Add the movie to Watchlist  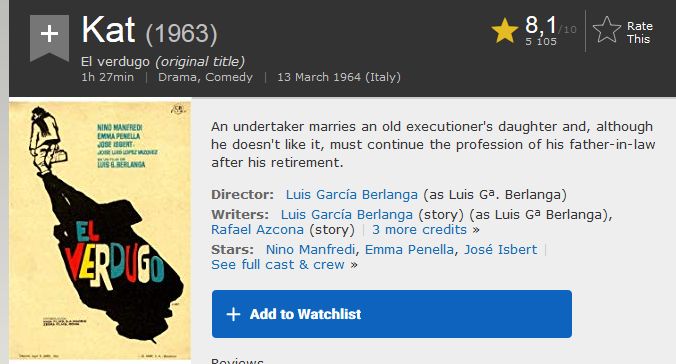(x=391, y=314)
